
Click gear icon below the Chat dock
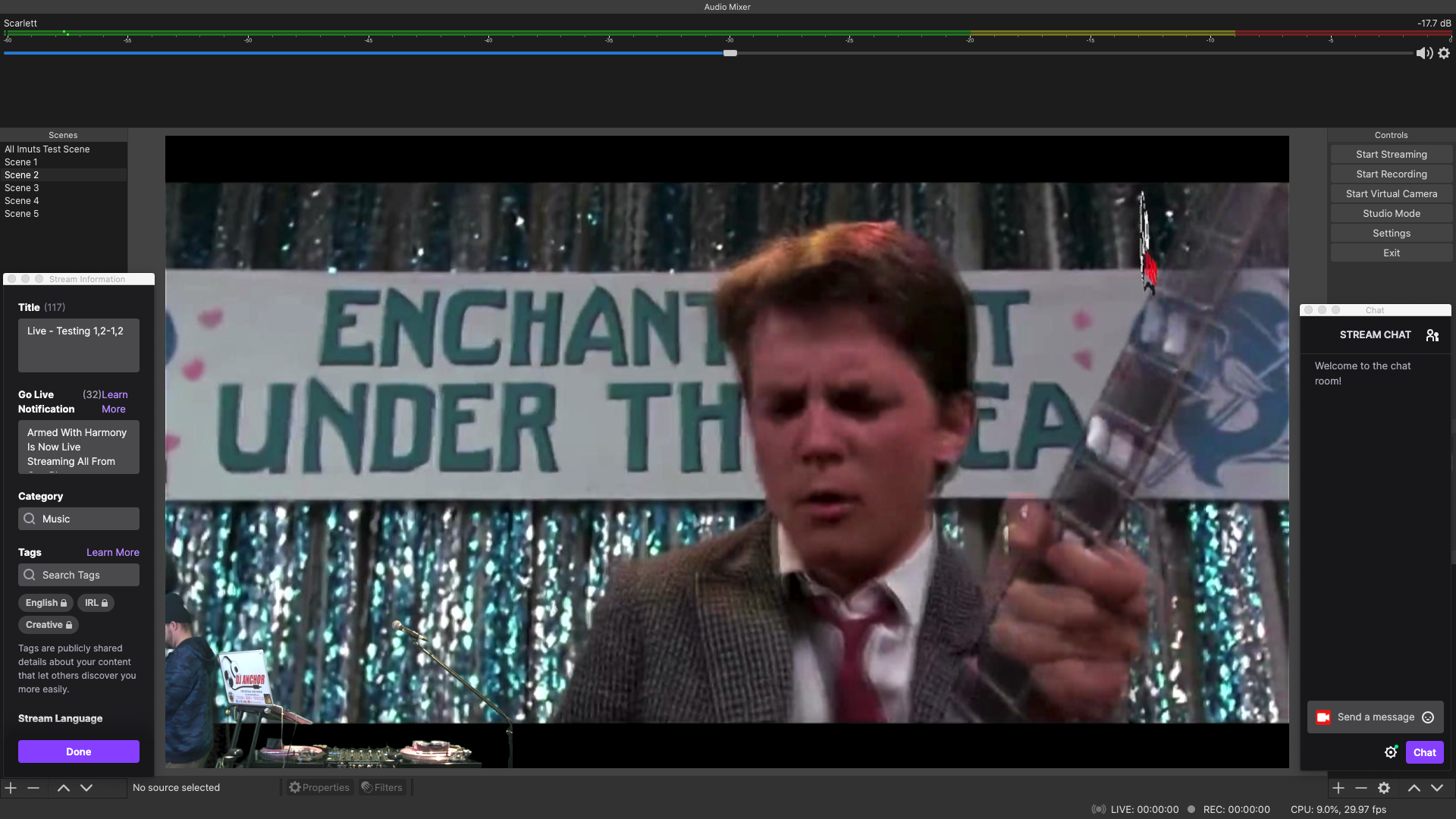click(x=1384, y=788)
